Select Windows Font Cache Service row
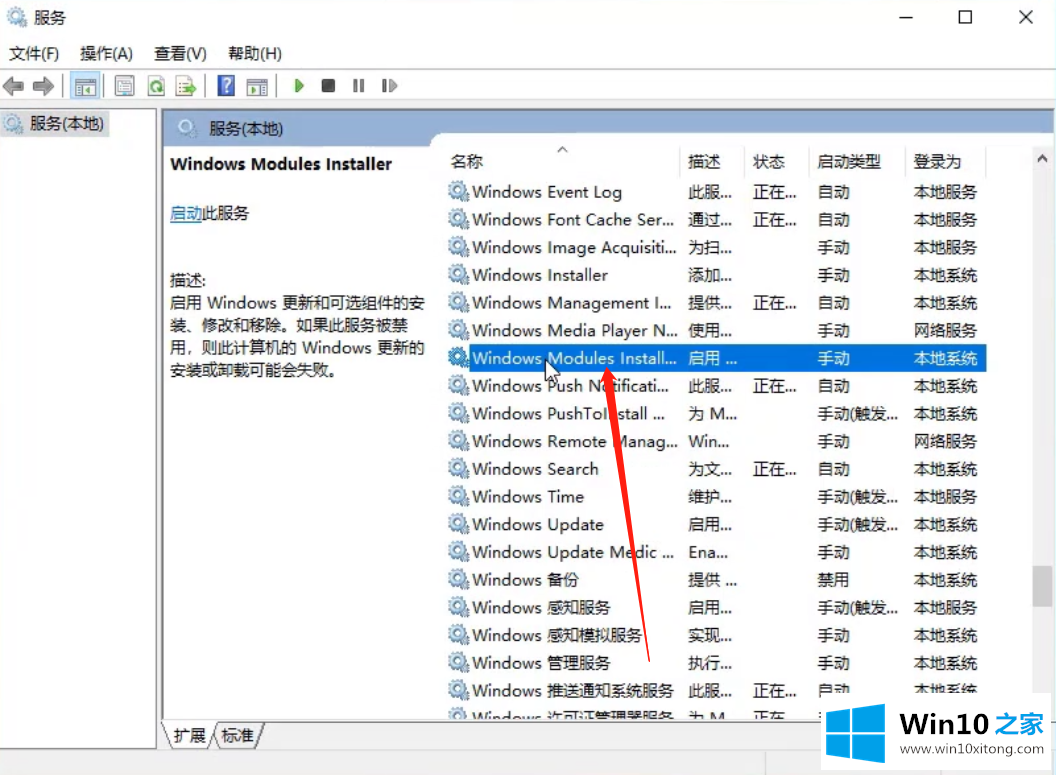Image resolution: width=1056 pixels, height=775 pixels. pyautogui.click(x=717, y=220)
